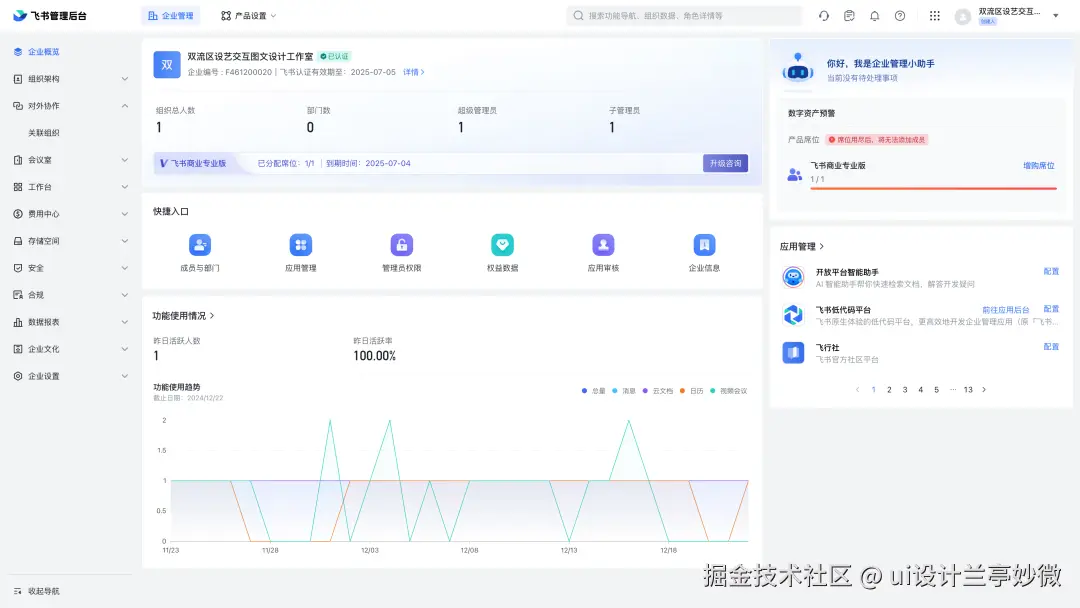The width and height of the screenshot is (1080, 608).
Task: Open the 详情 certification details link
Action: coord(413,72)
